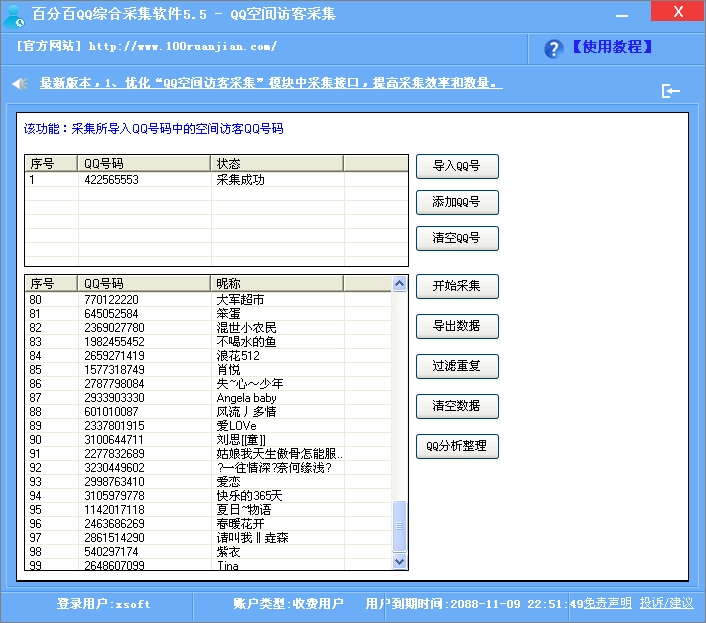The height and width of the screenshot is (623, 706).
Task: Click the 清空数据 clear button
Action: tap(457, 406)
